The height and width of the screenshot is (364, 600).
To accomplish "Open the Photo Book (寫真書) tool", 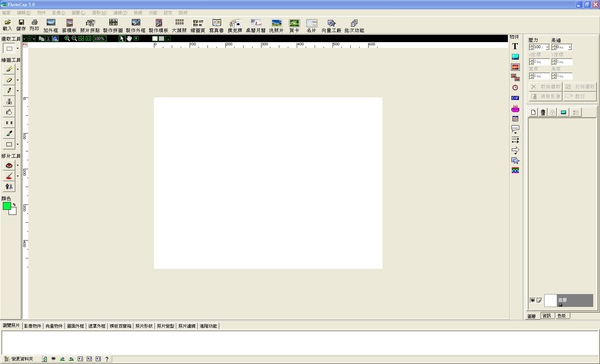I will click(x=216, y=26).
